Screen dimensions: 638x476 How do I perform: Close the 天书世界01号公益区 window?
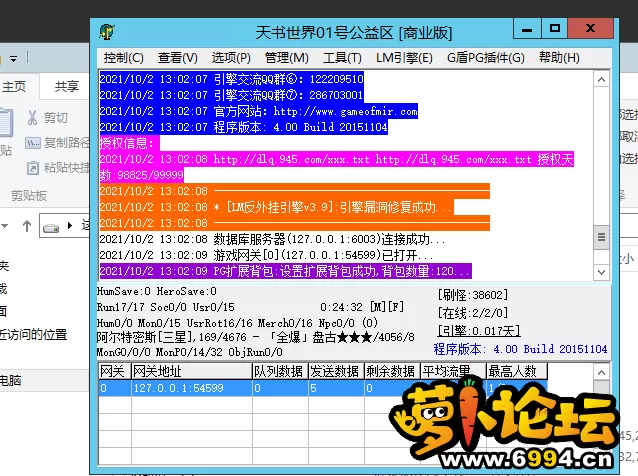click(590, 29)
